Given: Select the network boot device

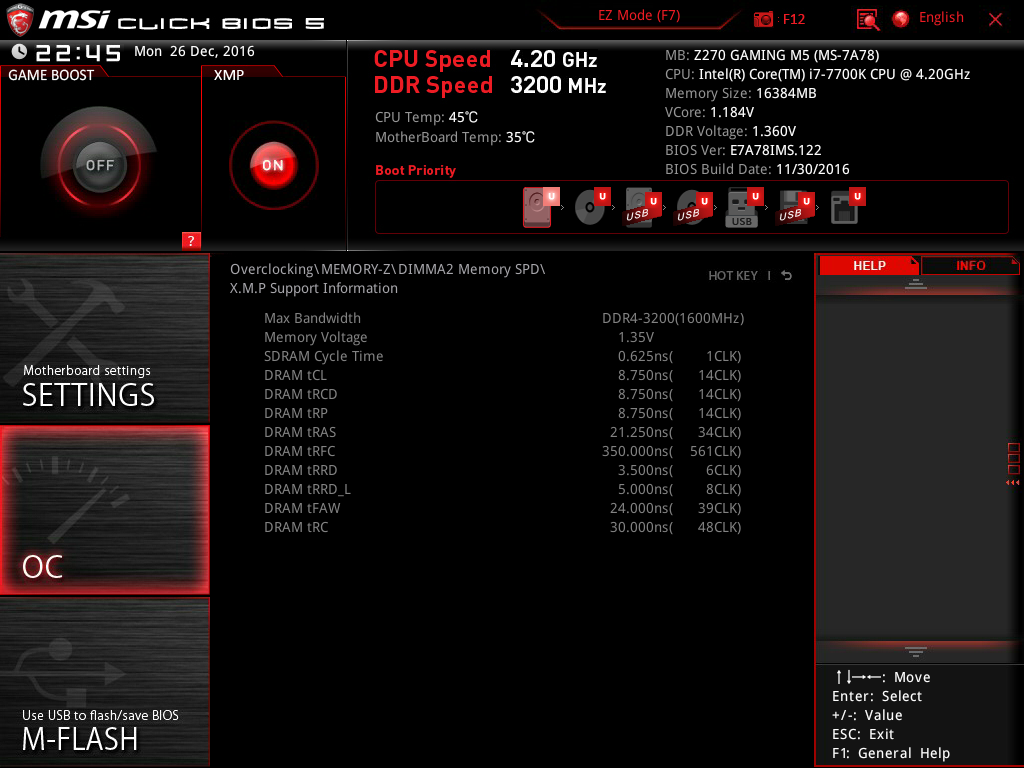Looking at the screenshot, I should (x=848, y=207).
